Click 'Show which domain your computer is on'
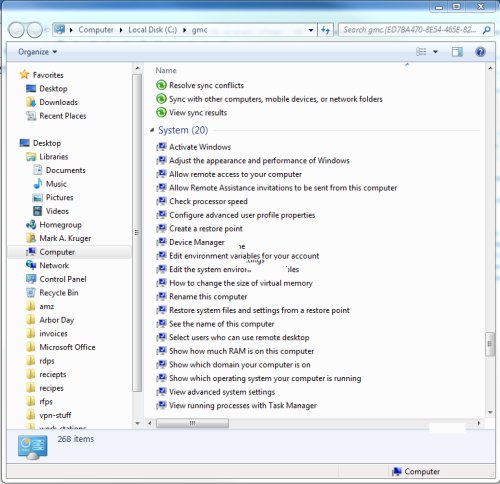Viewport: 500px width, 484px height. click(x=240, y=365)
